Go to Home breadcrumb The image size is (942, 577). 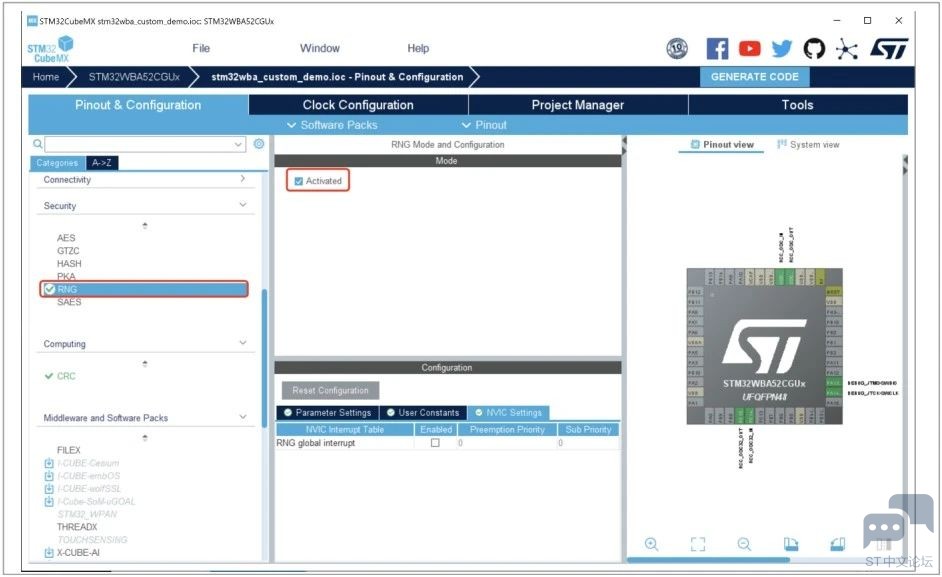[46, 77]
